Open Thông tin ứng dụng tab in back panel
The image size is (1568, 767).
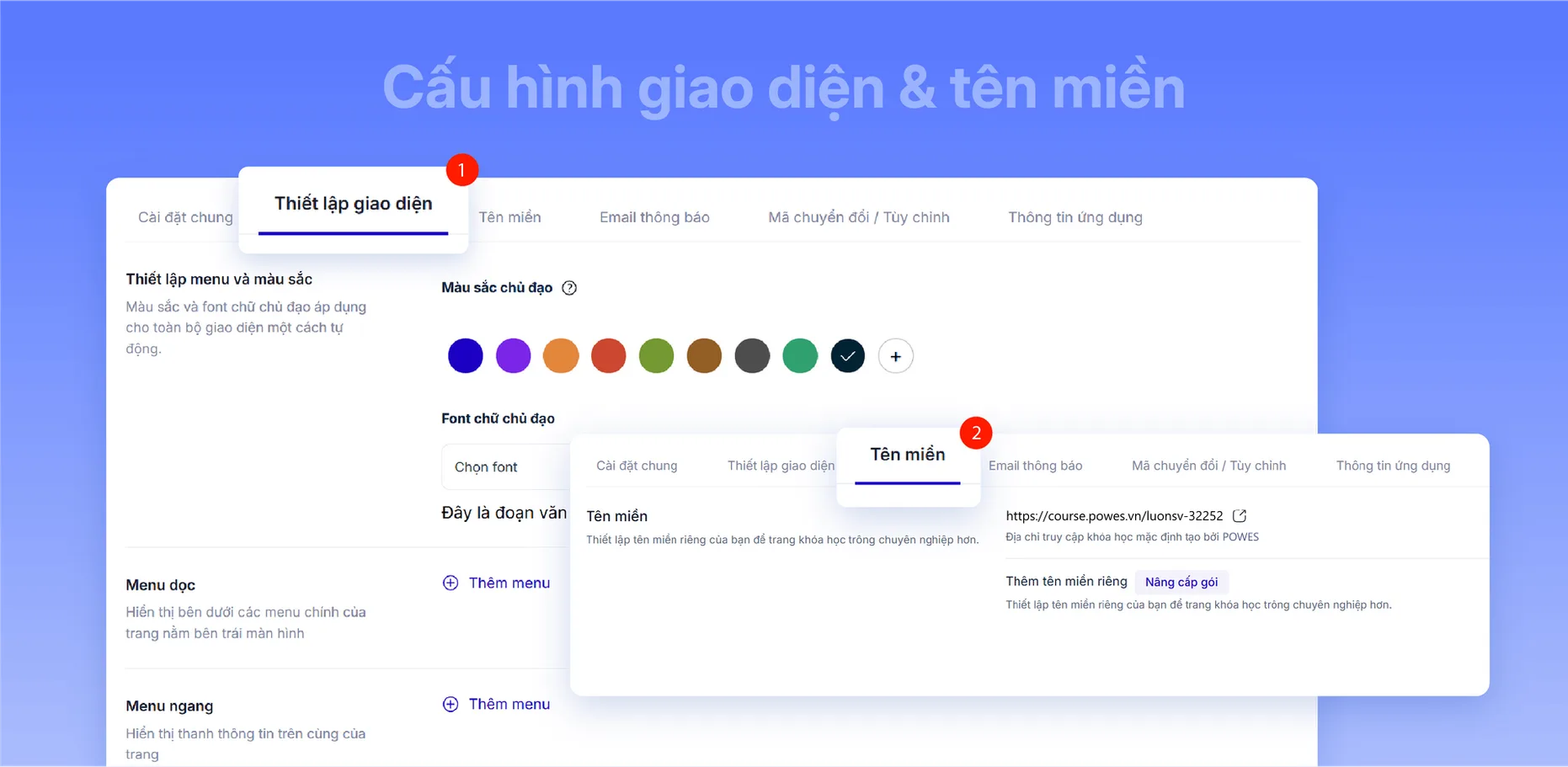(x=1075, y=217)
